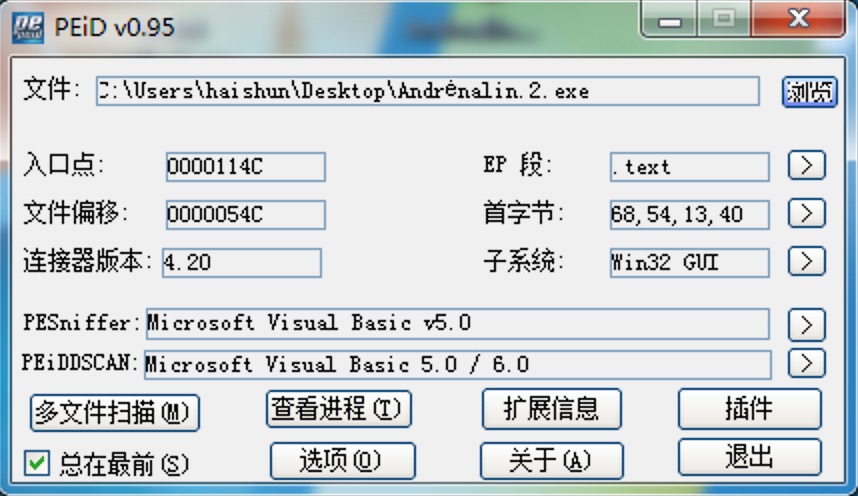
Task: Open the arrow button next to EP 段
Action: [x=807, y=165]
